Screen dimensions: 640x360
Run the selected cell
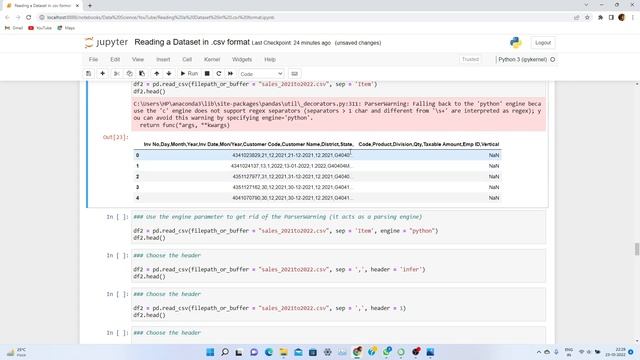click(x=189, y=74)
